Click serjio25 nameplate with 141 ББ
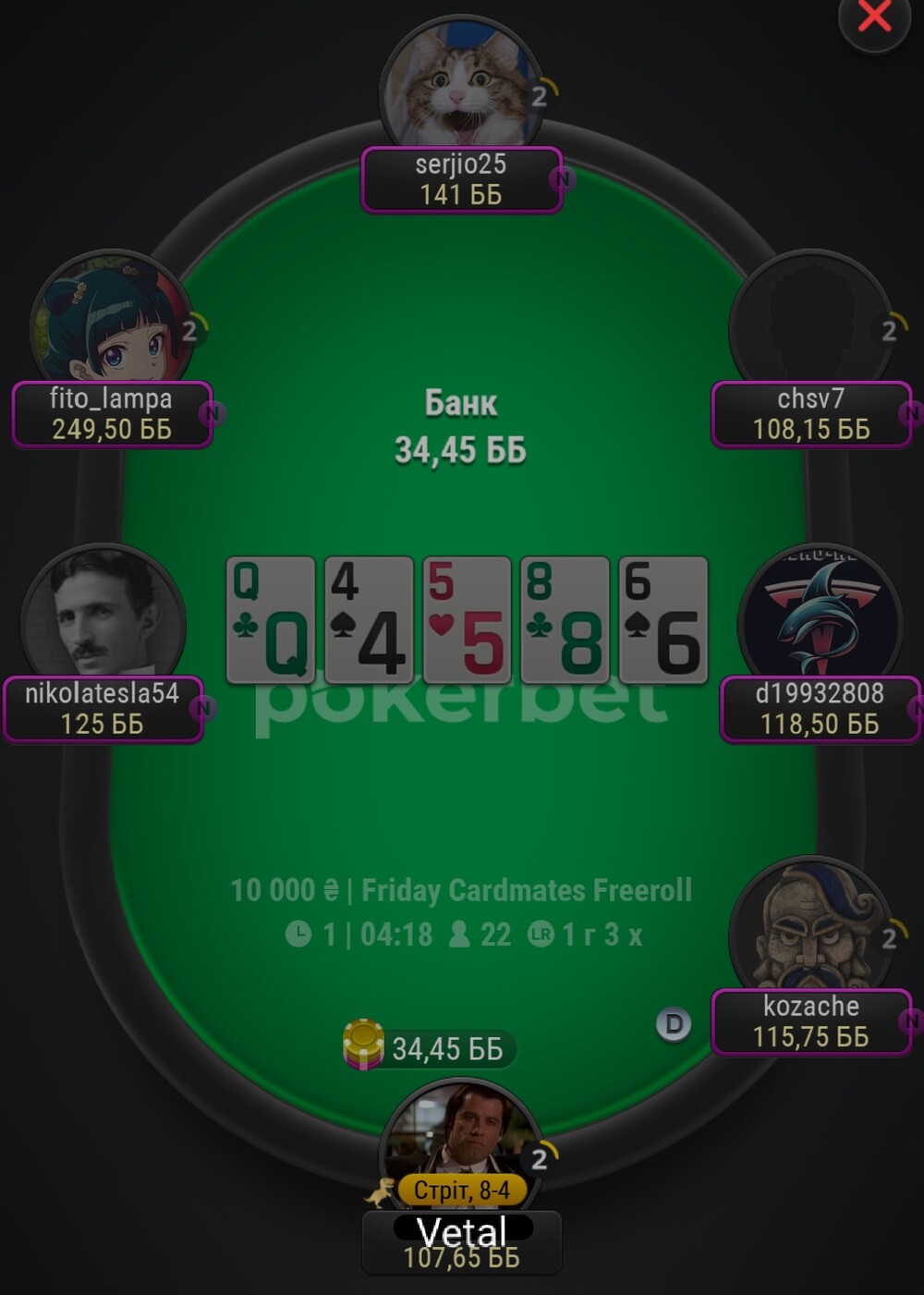This screenshot has width=924, height=1295. pyautogui.click(x=461, y=179)
